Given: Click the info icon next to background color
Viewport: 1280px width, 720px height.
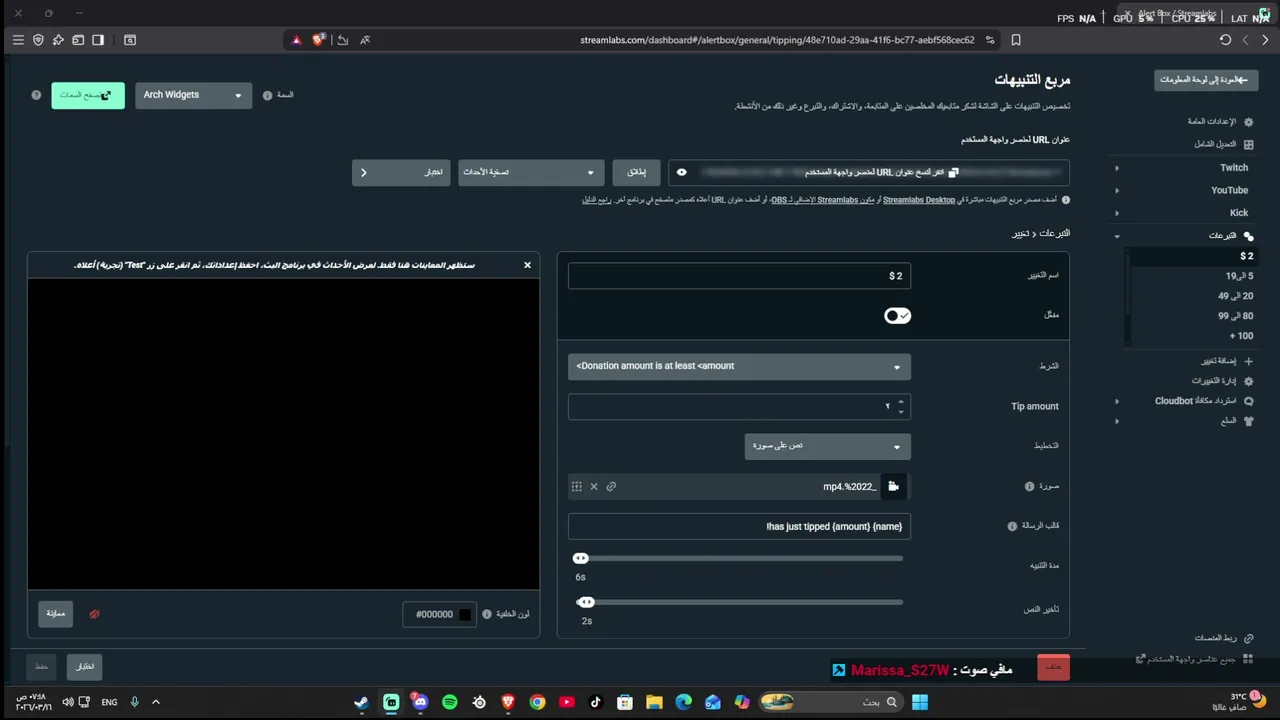Looking at the screenshot, I should click(487, 614).
